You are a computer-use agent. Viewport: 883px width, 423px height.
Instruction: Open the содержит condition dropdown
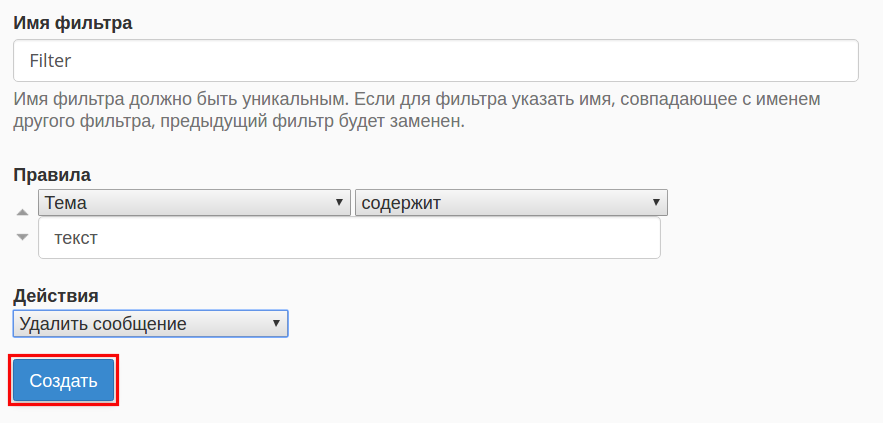(x=511, y=203)
